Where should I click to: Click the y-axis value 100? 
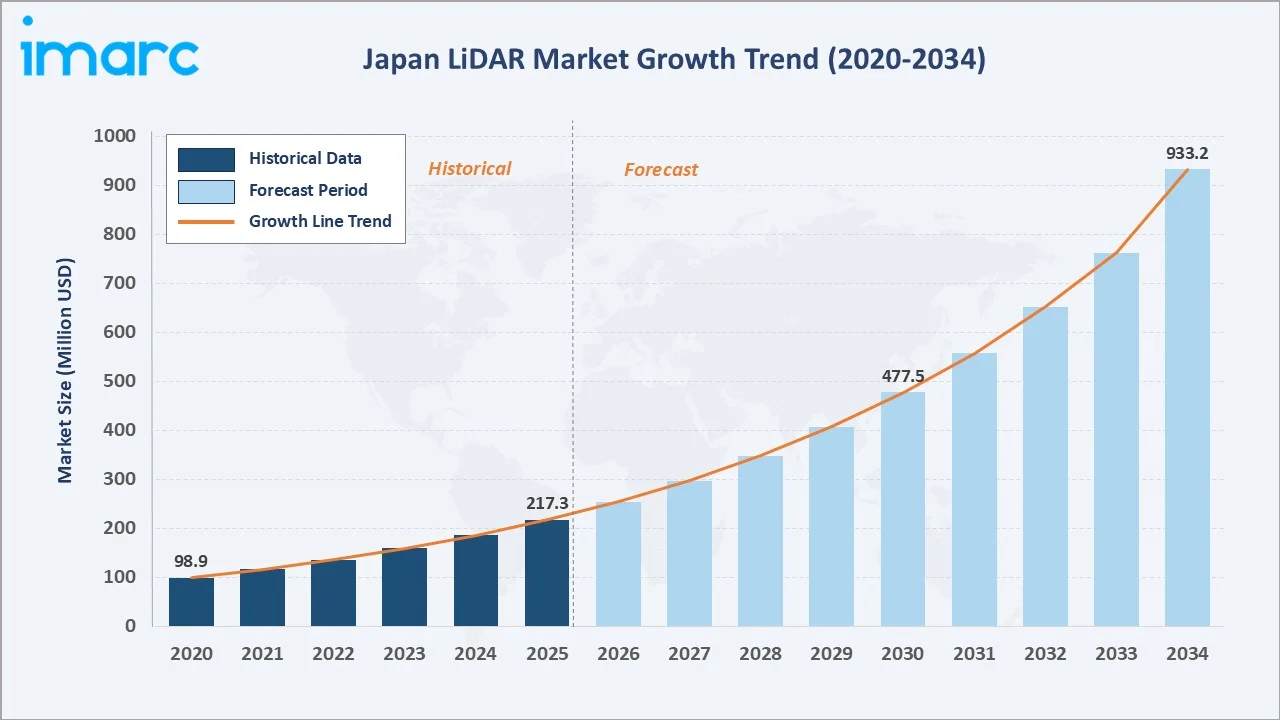(x=120, y=577)
